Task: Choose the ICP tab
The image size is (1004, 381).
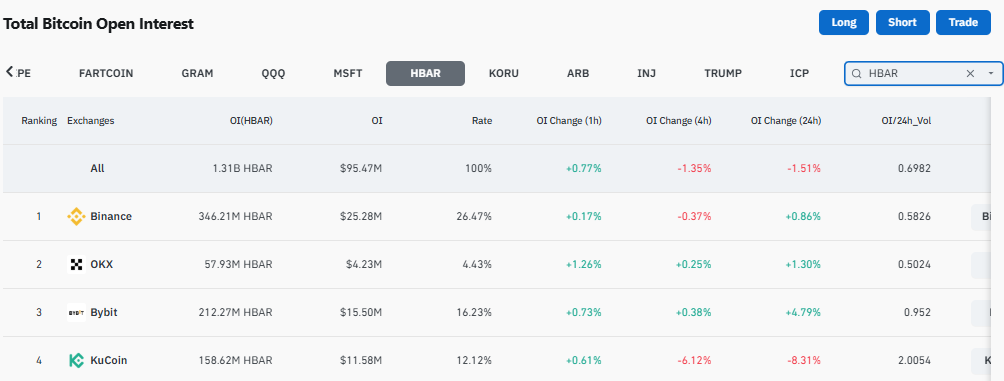Action: coord(799,73)
